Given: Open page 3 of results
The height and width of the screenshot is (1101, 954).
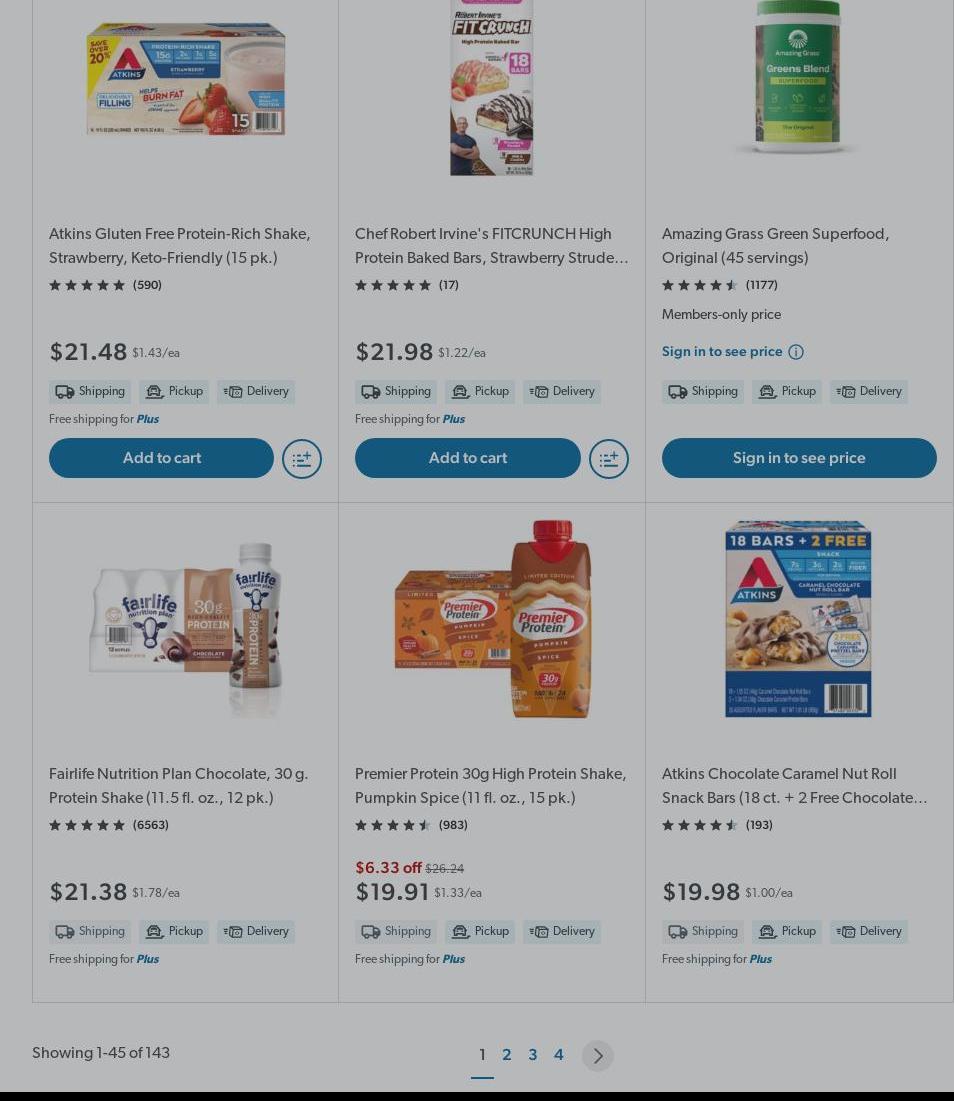Looking at the screenshot, I should [x=533, y=1055].
